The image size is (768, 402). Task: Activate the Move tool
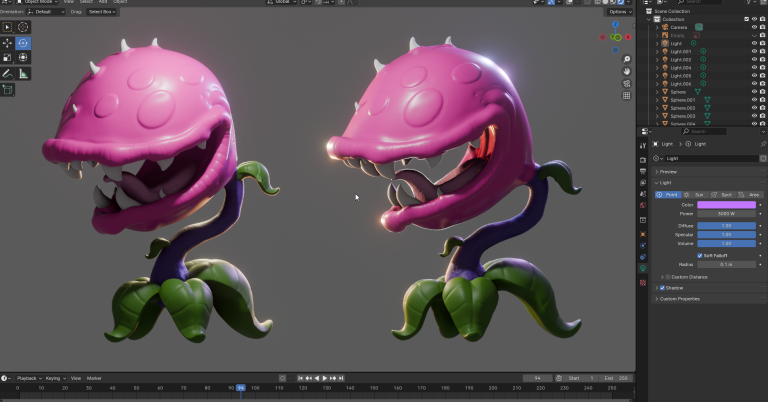[x=7, y=43]
